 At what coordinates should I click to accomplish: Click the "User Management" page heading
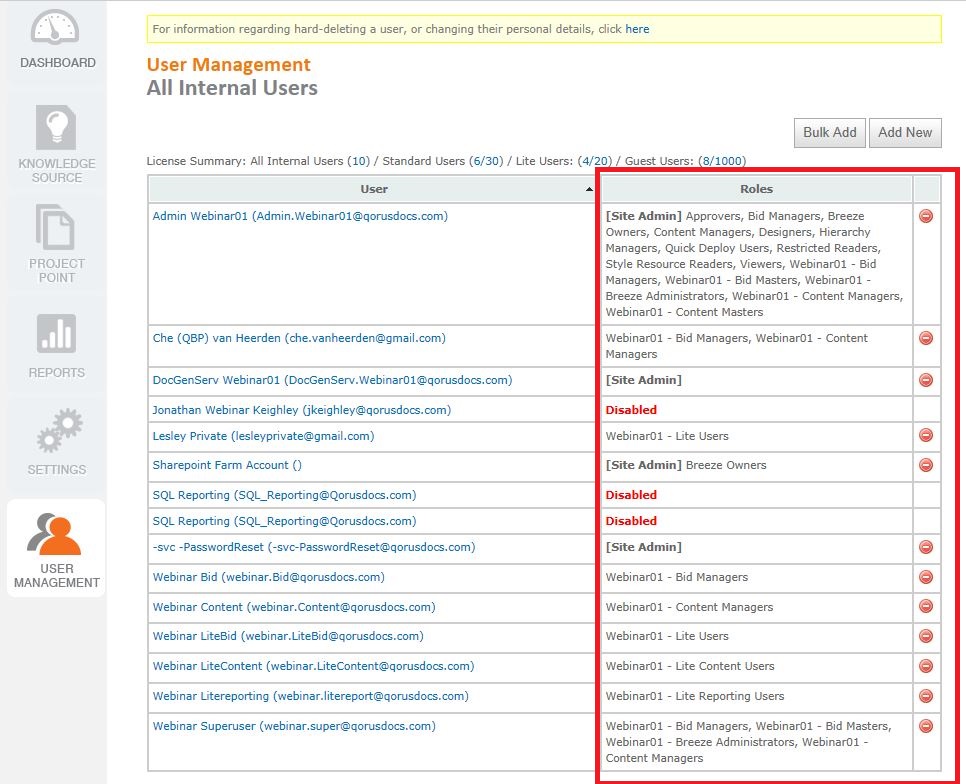(x=229, y=65)
